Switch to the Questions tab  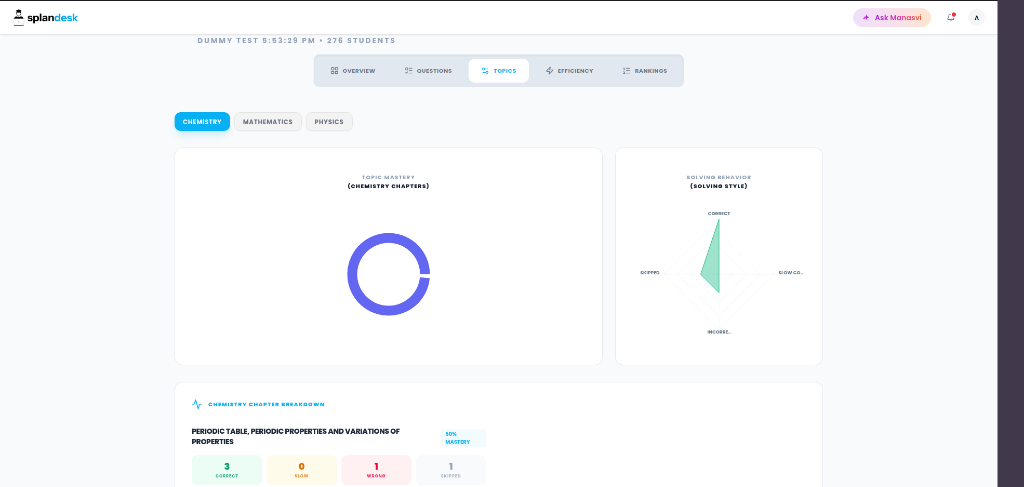point(428,71)
